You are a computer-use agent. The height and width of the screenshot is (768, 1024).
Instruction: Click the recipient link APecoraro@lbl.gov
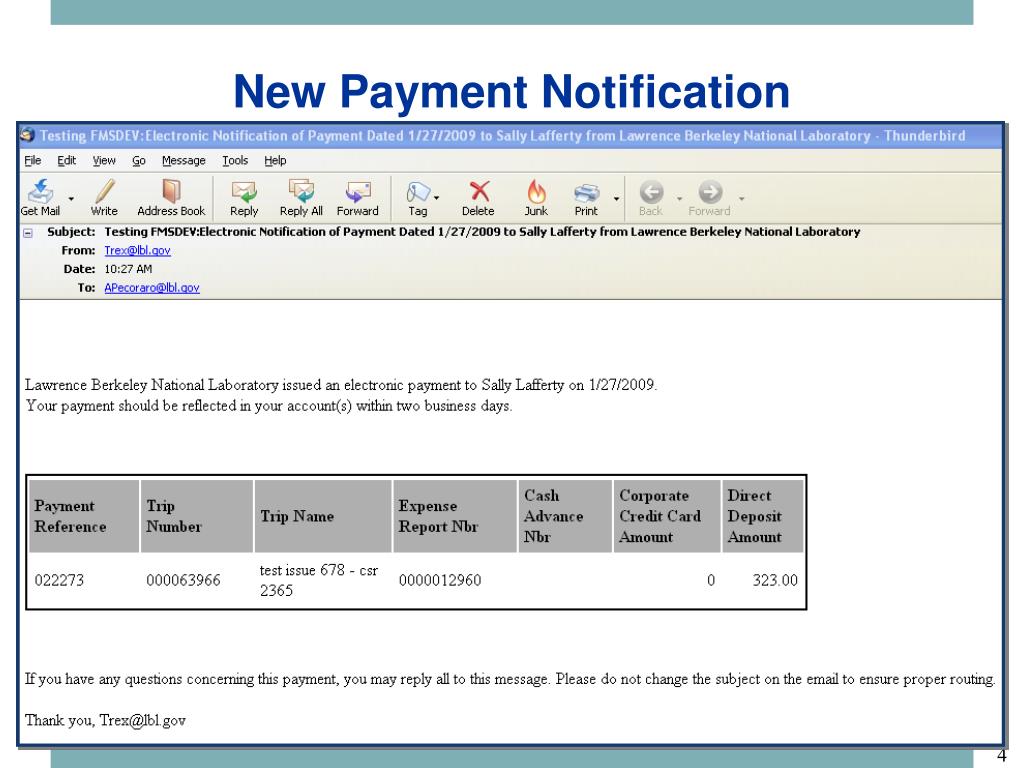pos(152,288)
